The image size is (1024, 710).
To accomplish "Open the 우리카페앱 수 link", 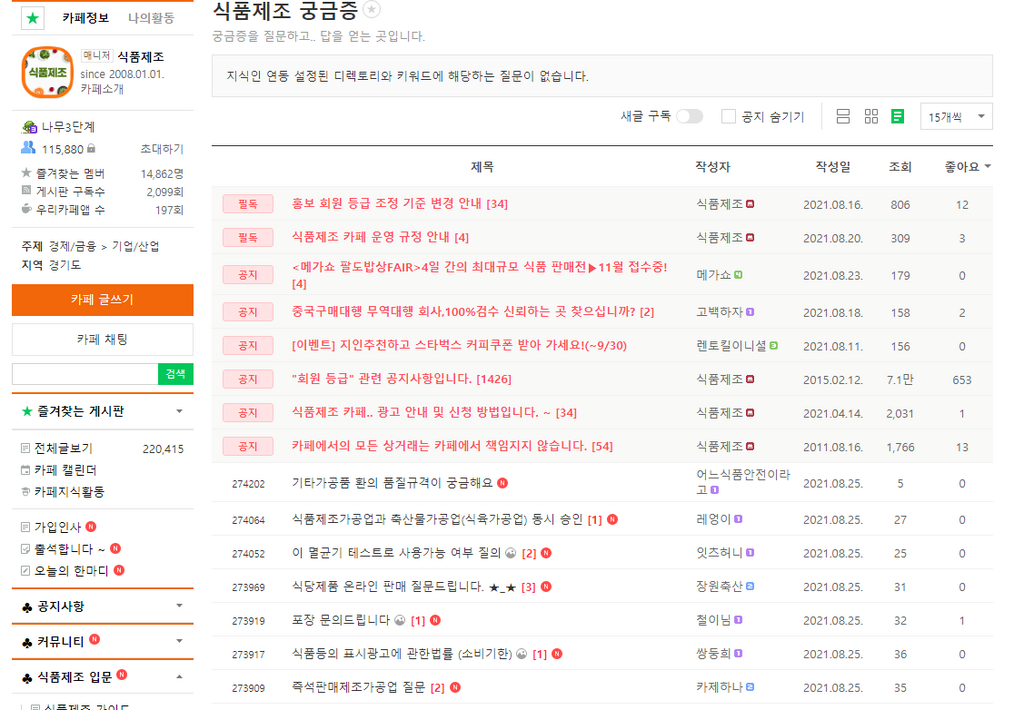I will point(70,210).
